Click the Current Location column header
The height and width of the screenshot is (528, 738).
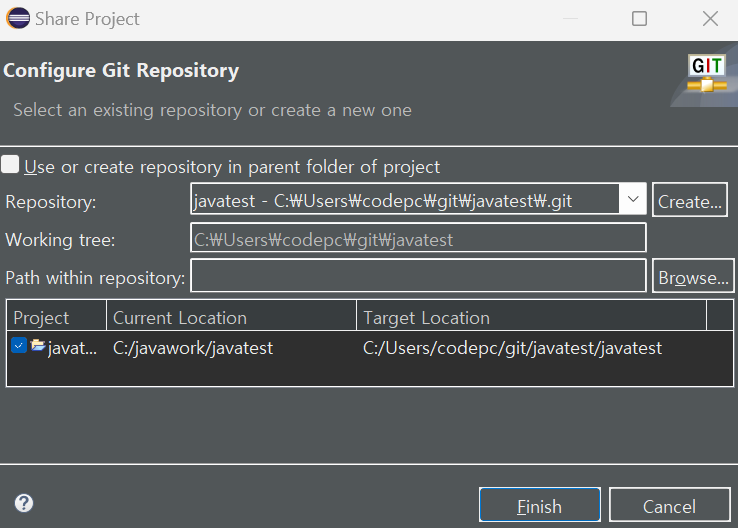coord(232,316)
